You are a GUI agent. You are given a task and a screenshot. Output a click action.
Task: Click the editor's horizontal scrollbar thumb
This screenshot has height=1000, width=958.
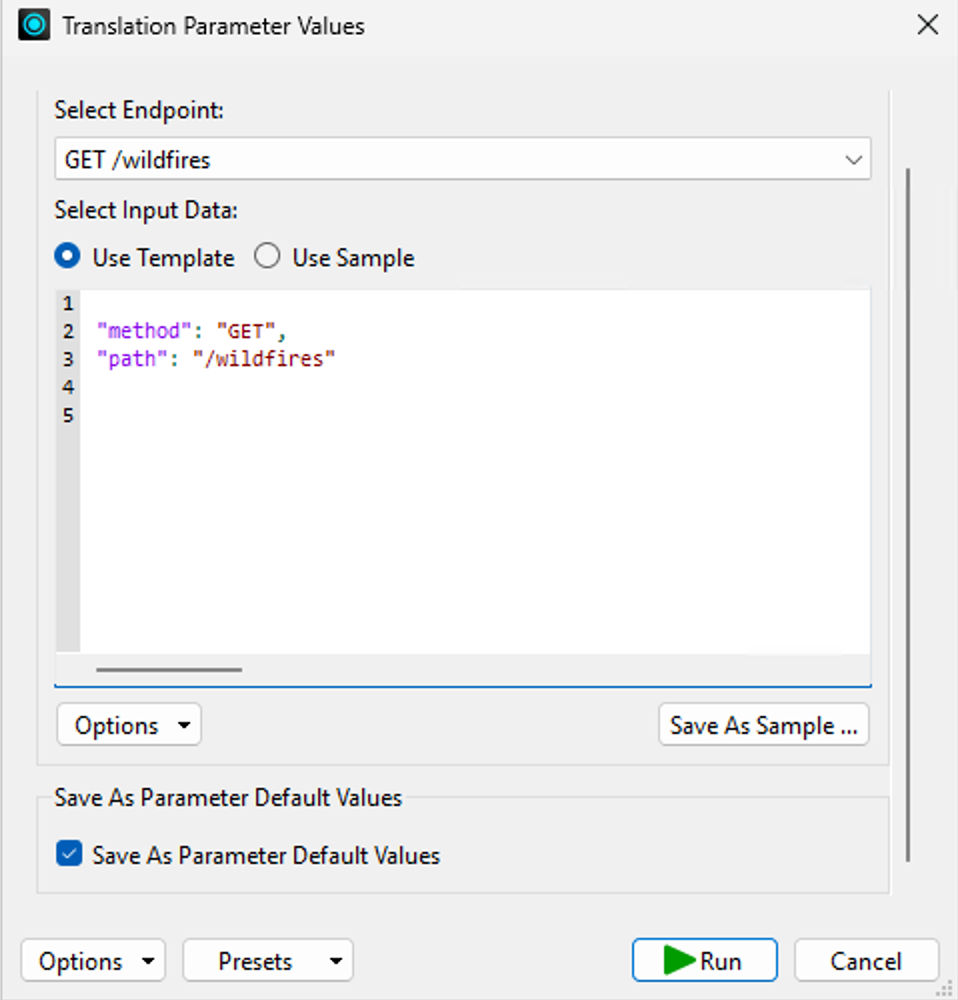tap(168, 669)
